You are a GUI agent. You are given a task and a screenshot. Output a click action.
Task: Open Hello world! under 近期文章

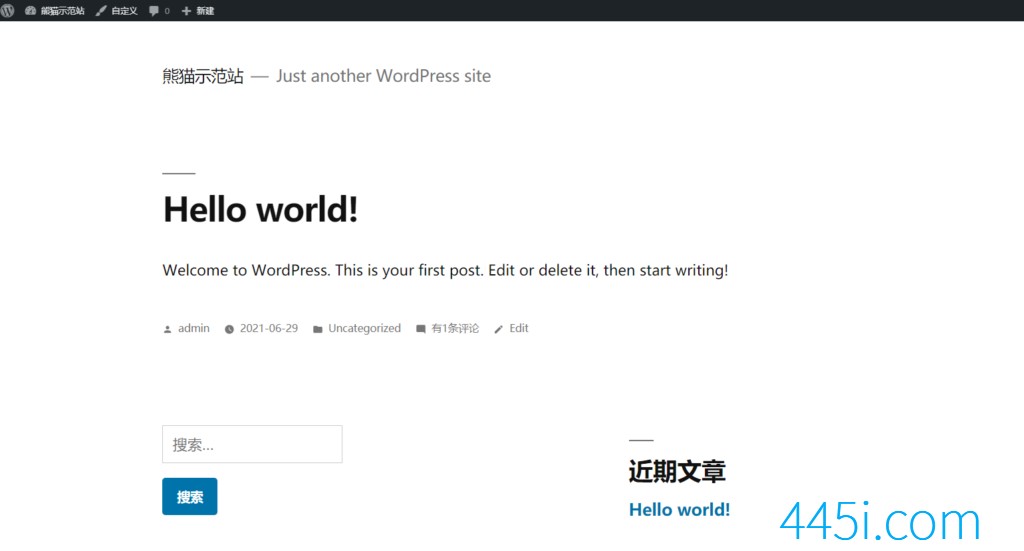tap(679, 510)
